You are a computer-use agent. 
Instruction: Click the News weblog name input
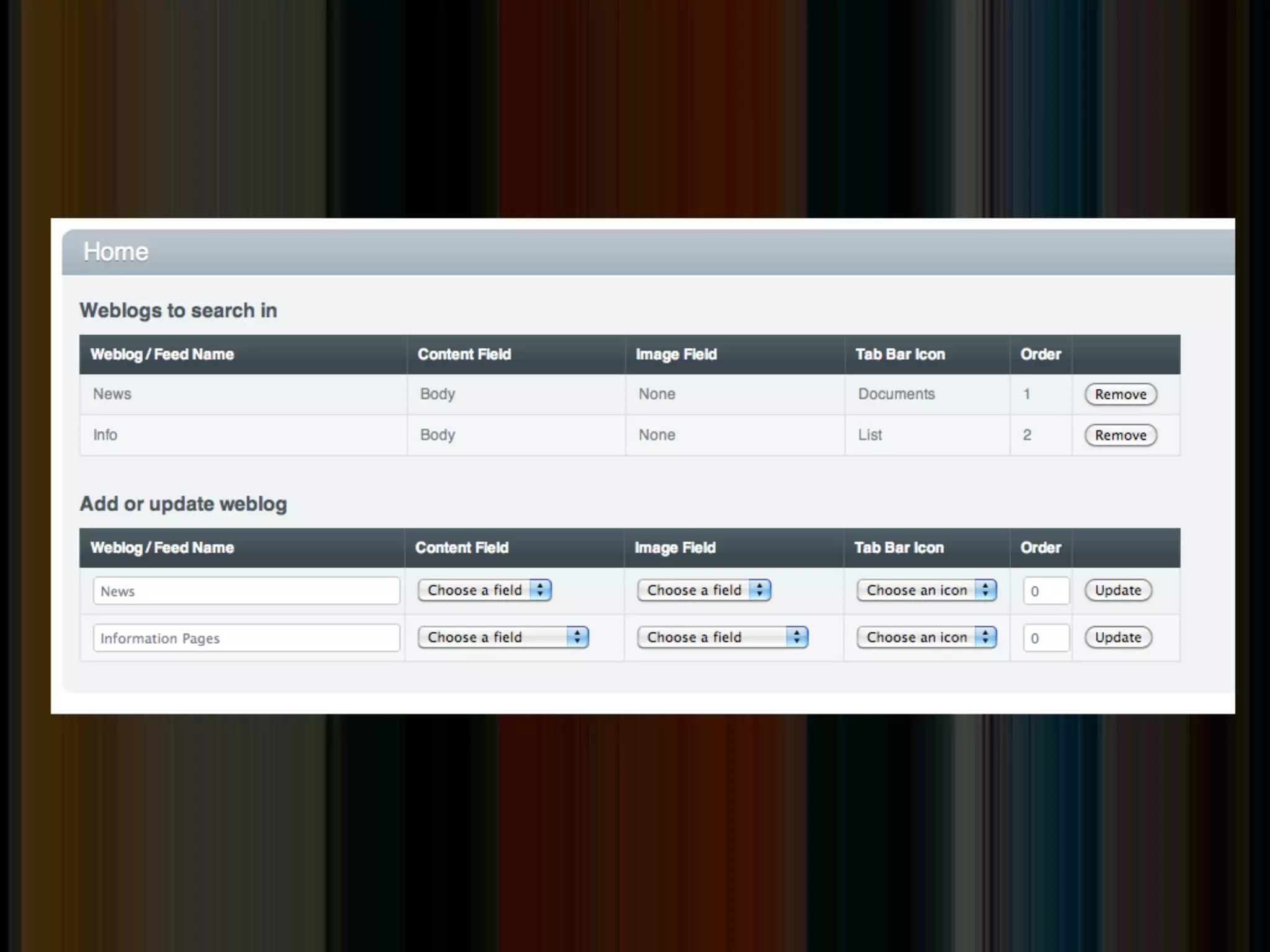246,591
